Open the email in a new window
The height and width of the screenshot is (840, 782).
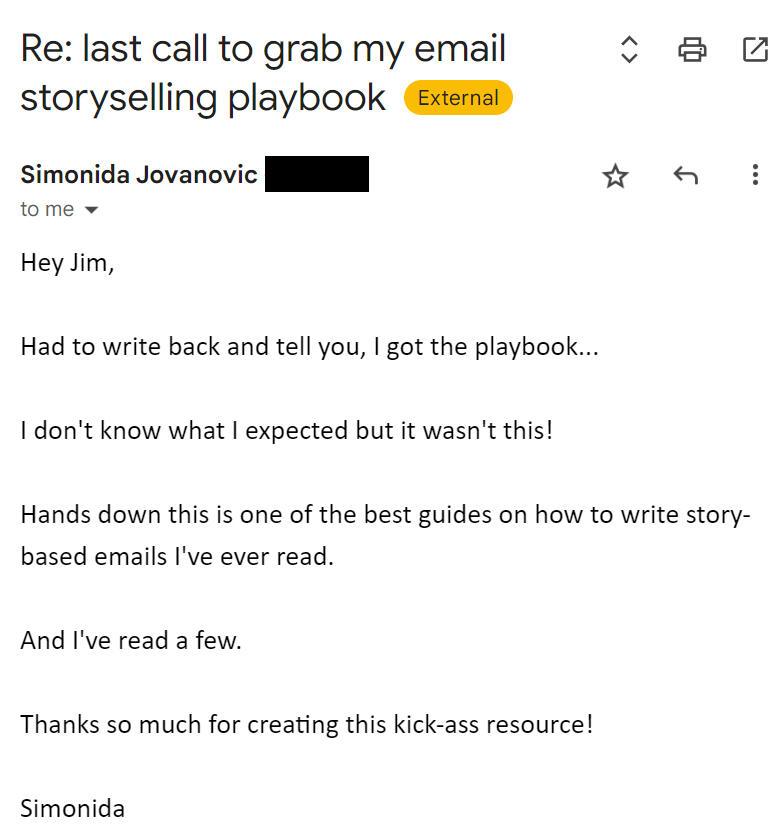755,49
